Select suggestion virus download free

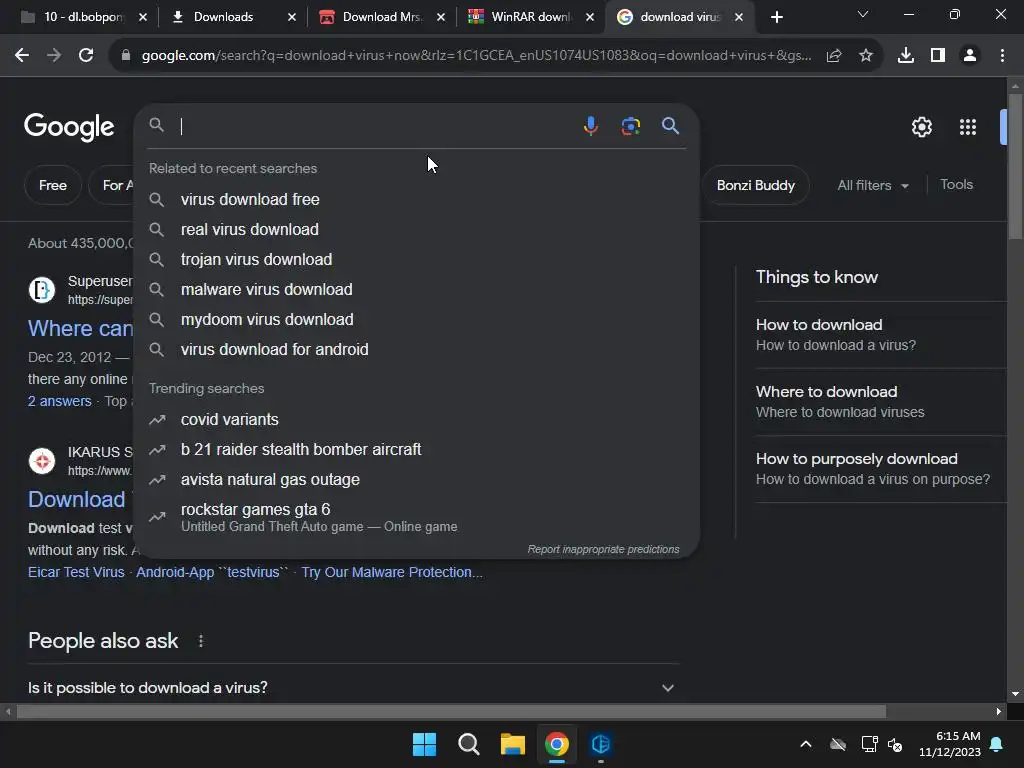click(417, 199)
